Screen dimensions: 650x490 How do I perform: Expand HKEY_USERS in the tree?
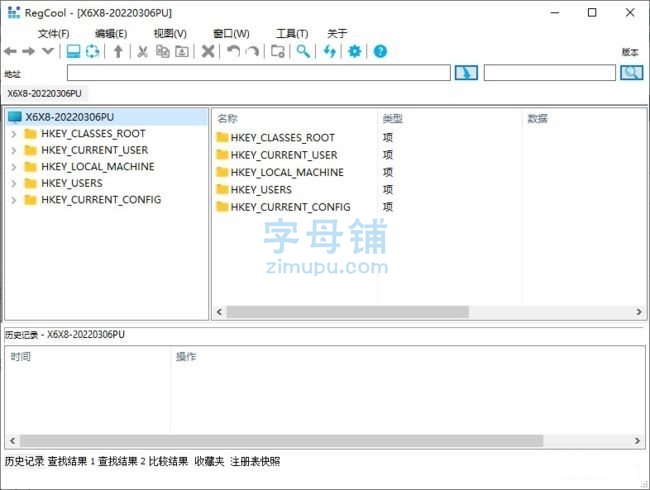point(14,184)
